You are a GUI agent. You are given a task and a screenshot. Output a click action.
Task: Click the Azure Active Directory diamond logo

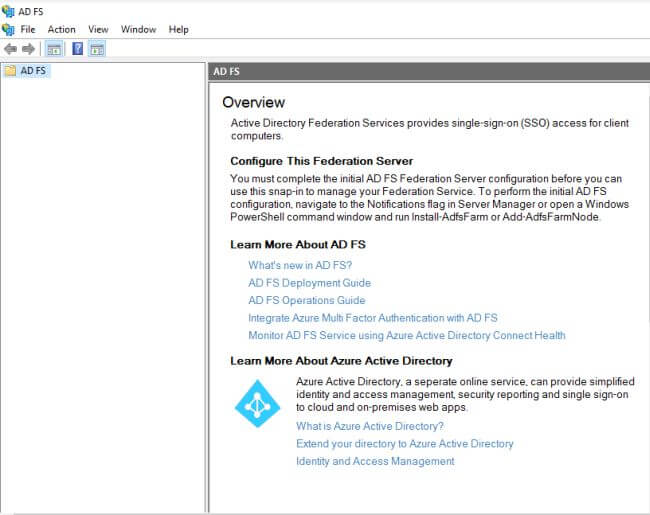click(x=257, y=403)
